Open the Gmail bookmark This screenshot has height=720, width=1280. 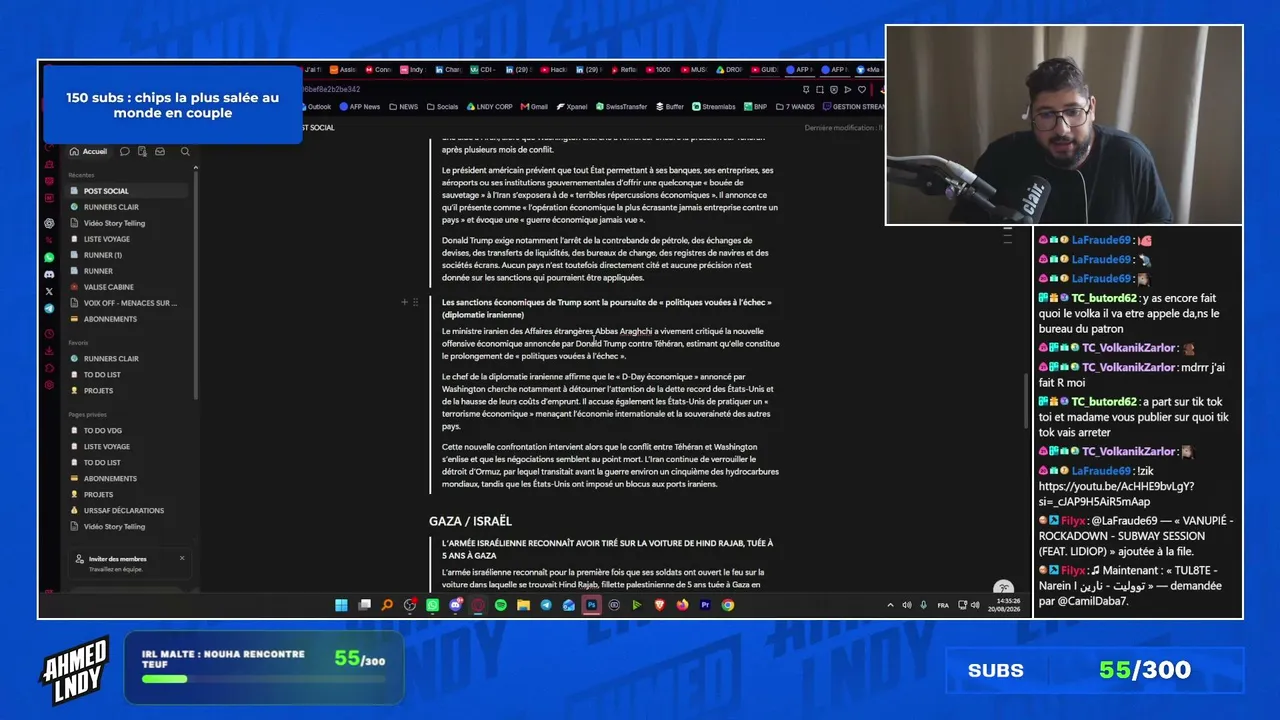pyautogui.click(x=534, y=107)
